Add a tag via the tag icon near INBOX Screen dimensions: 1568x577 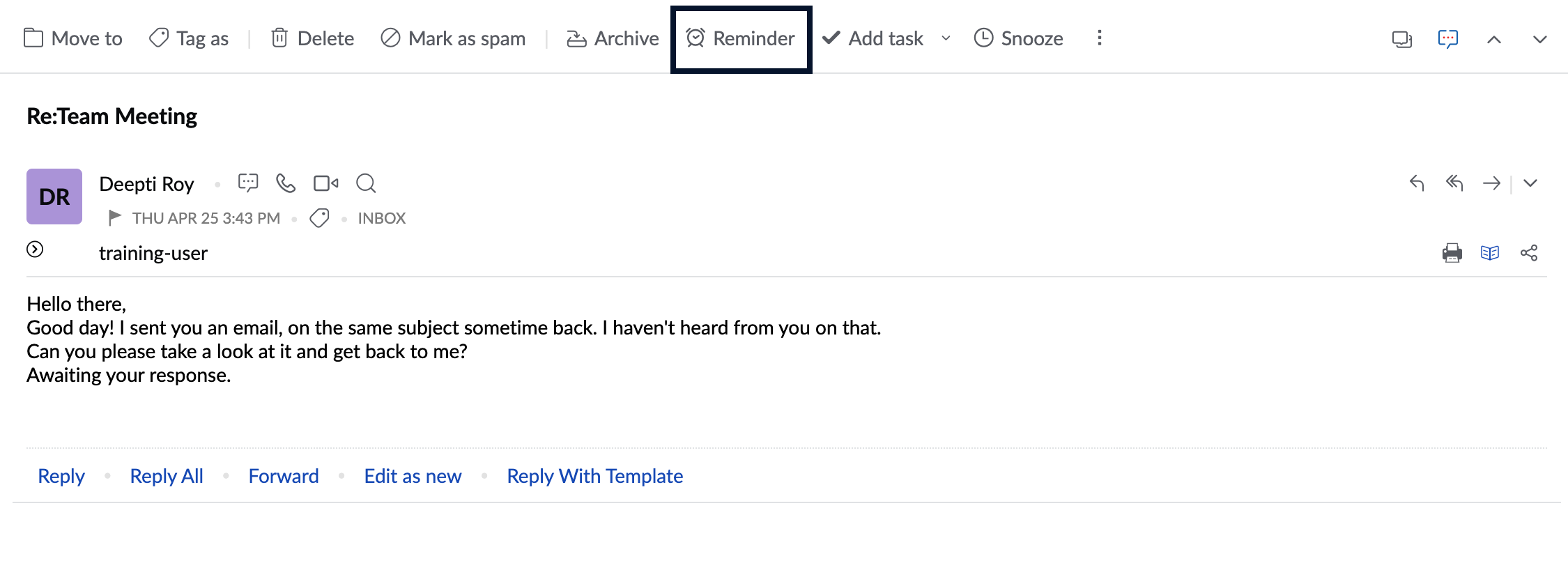(x=319, y=218)
